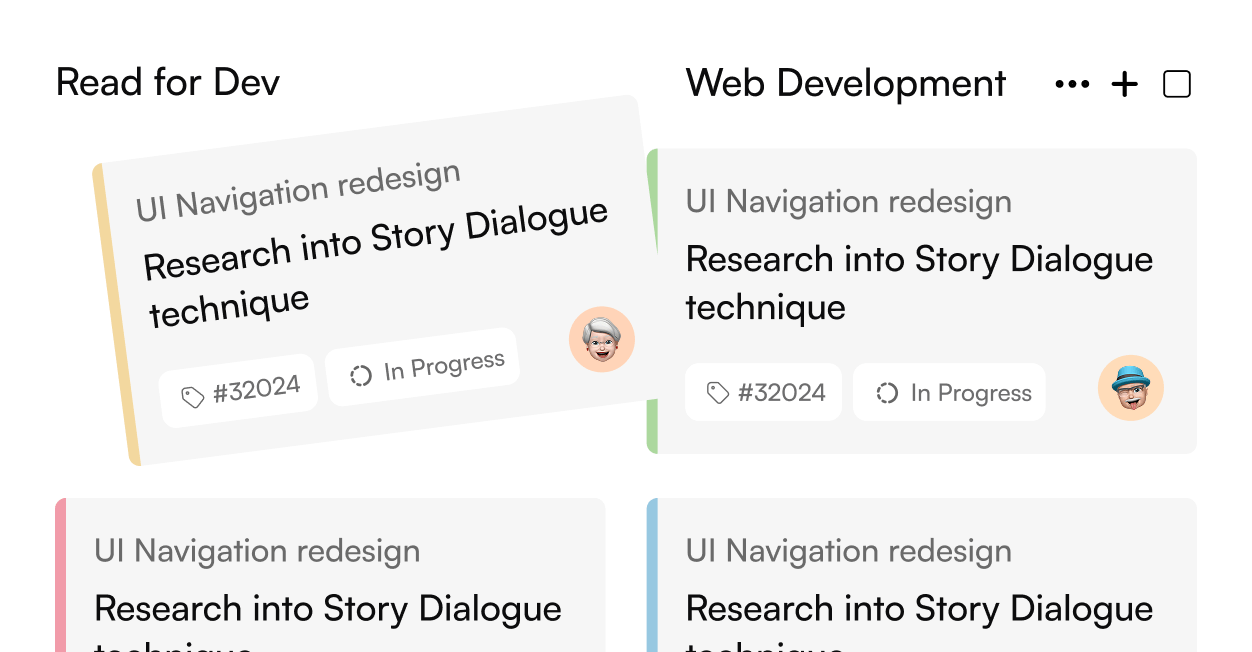Screen dimensions: 1252x652
Task: Click the green color stripe on the card
Action: [x=652, y=300]
